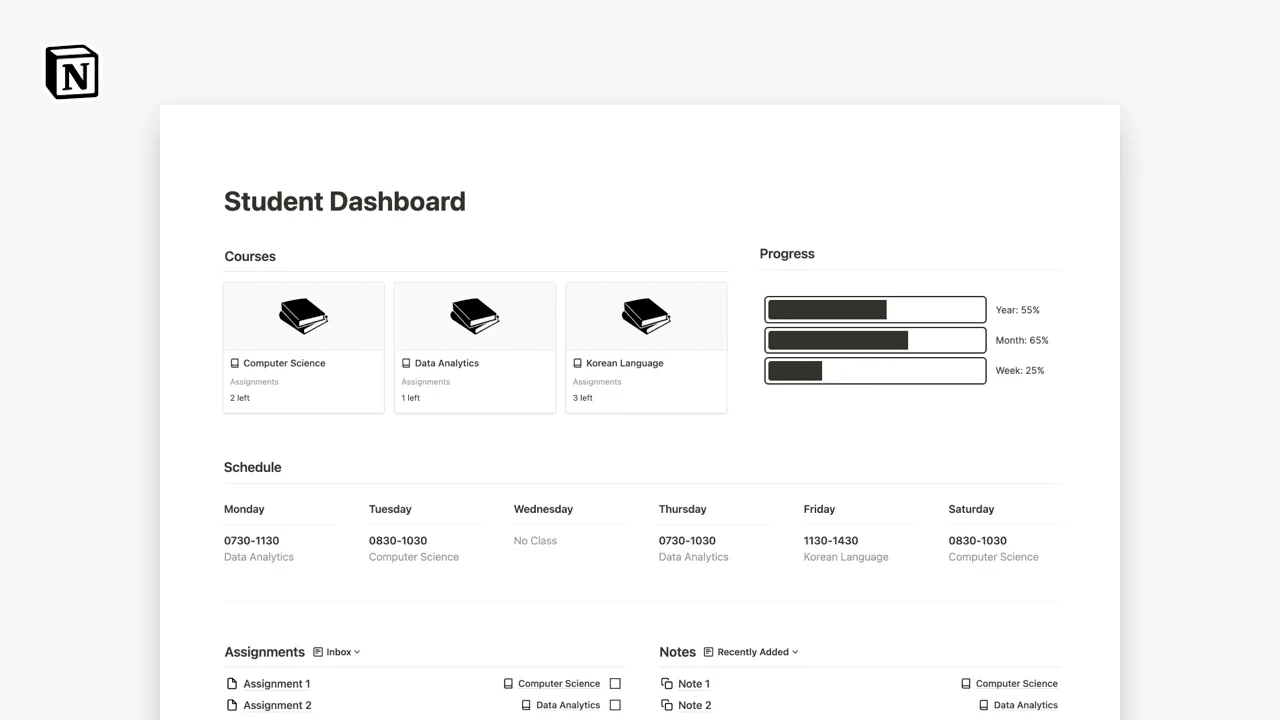The width and height of the screenshot is (1280, 720).
Task: Click the book icon on the Korean Language card
Action: pos(645,314)
